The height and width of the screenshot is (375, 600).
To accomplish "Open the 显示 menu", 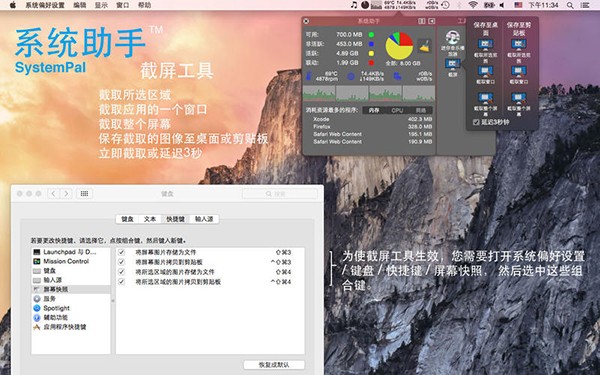I will pos(101,5).
